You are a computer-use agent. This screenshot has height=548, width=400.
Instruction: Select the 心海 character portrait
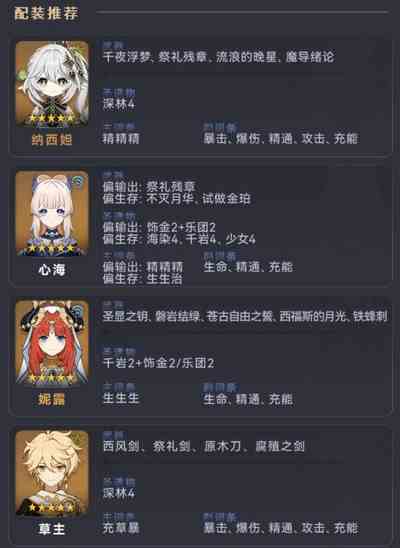coord(52,213)
